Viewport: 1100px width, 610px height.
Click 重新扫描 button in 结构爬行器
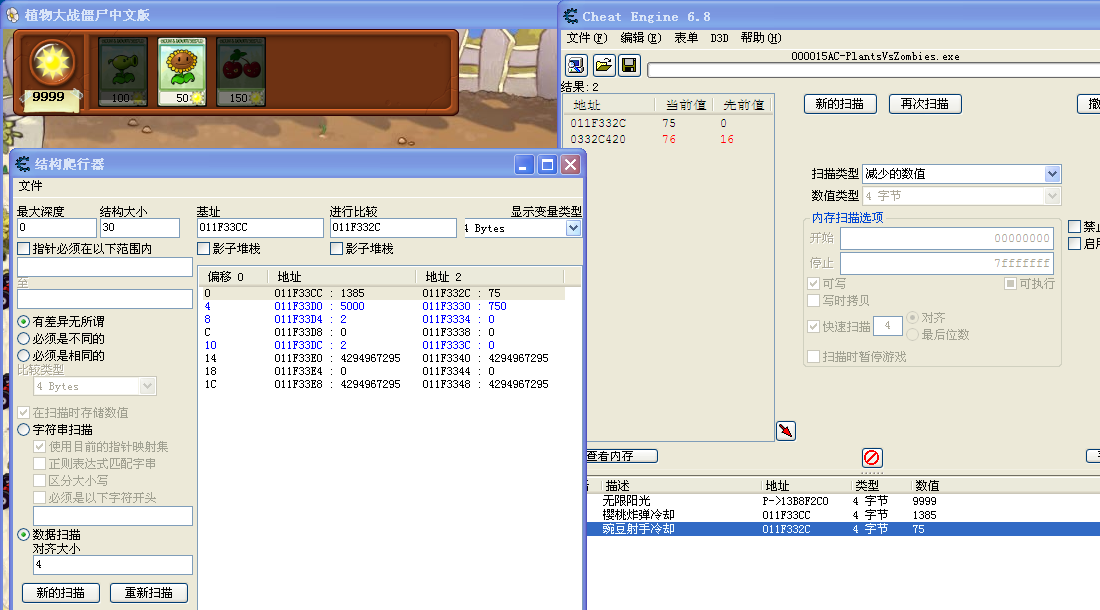(x=149, y=593)
